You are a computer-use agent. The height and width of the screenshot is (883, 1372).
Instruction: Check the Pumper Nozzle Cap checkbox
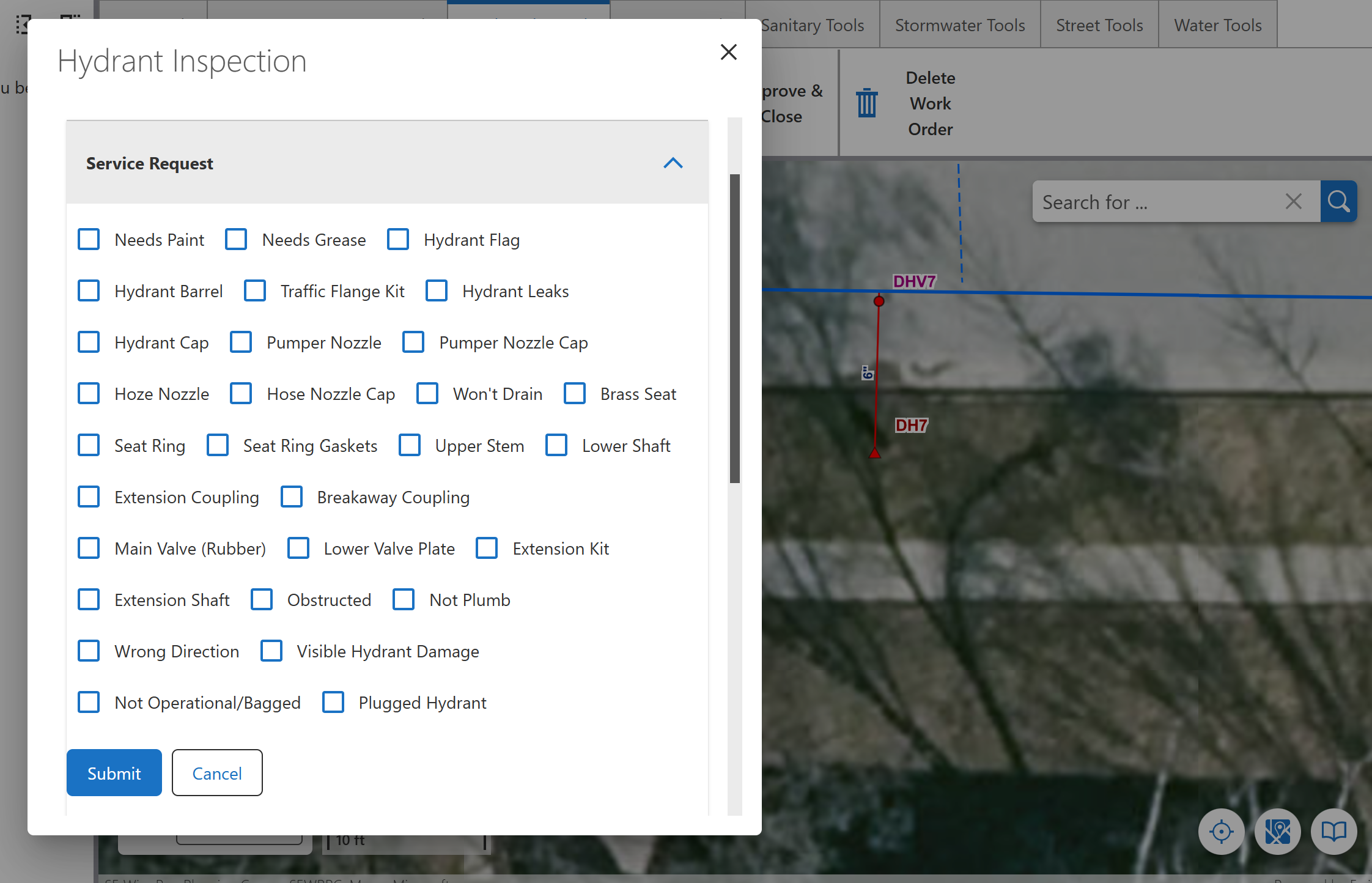pos(413,342)
